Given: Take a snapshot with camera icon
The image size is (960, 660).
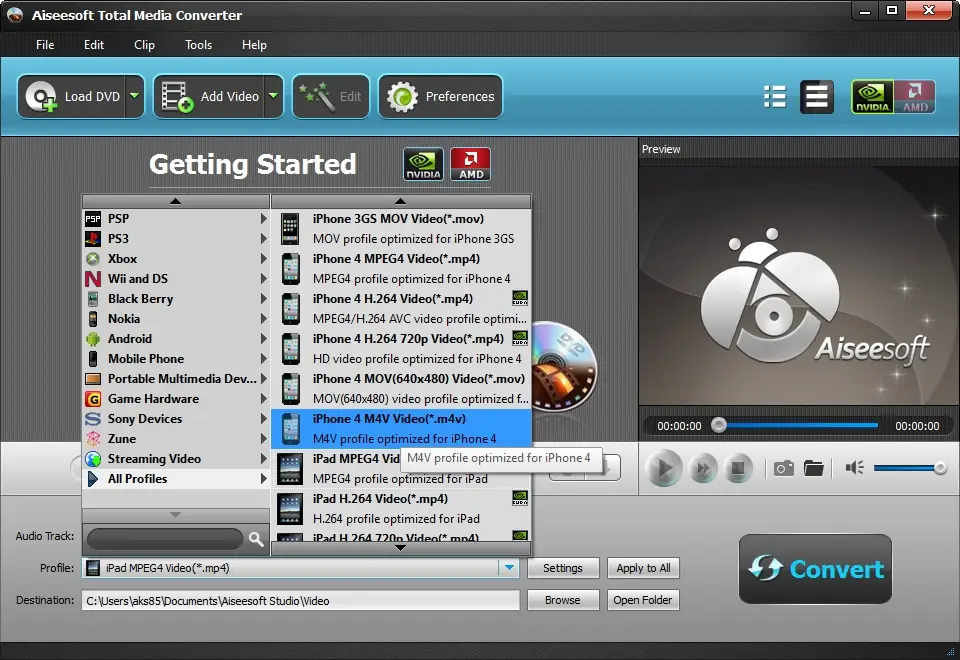Looking at the screenshot, I should tap(783, 469).
